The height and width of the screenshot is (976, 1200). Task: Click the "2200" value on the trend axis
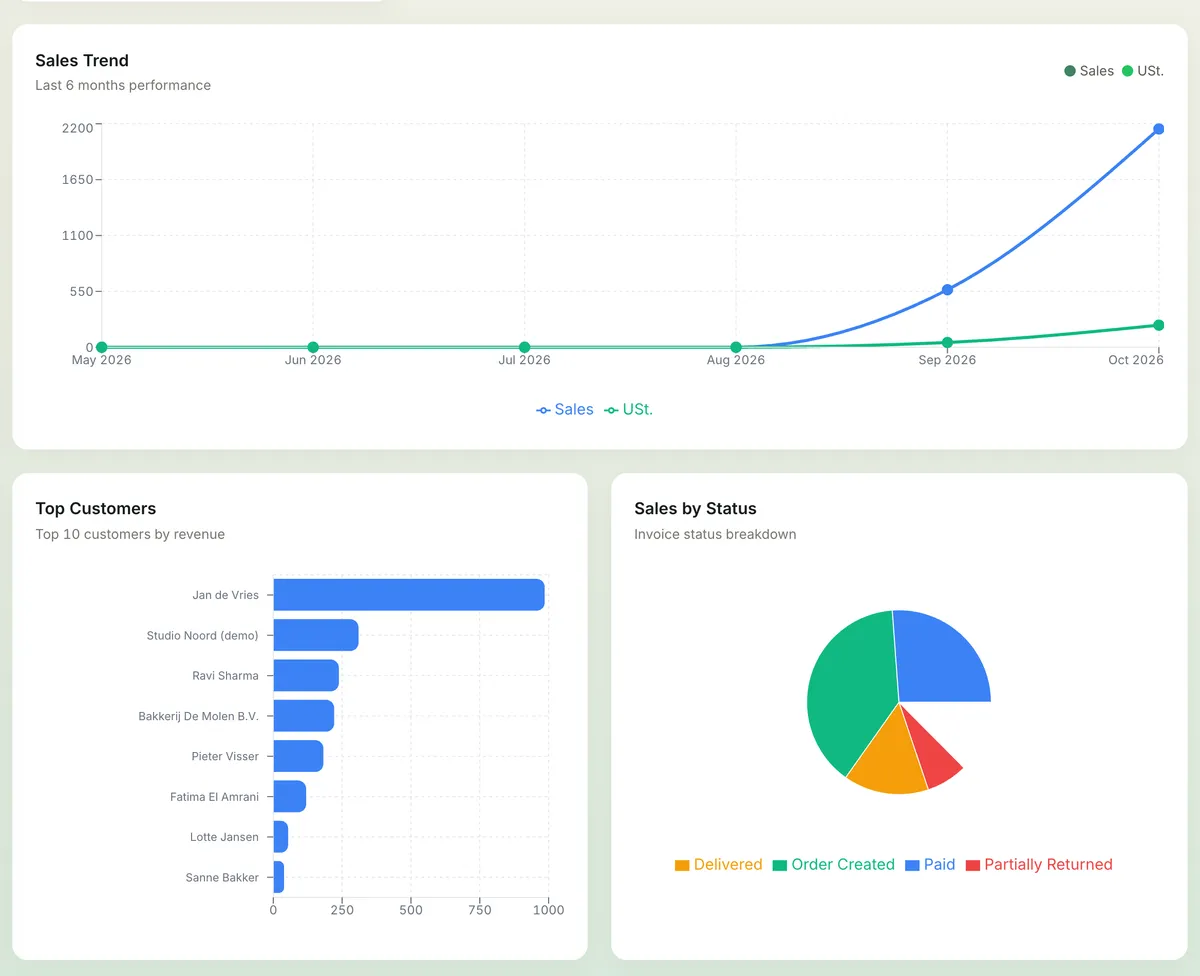click(77, 128)
